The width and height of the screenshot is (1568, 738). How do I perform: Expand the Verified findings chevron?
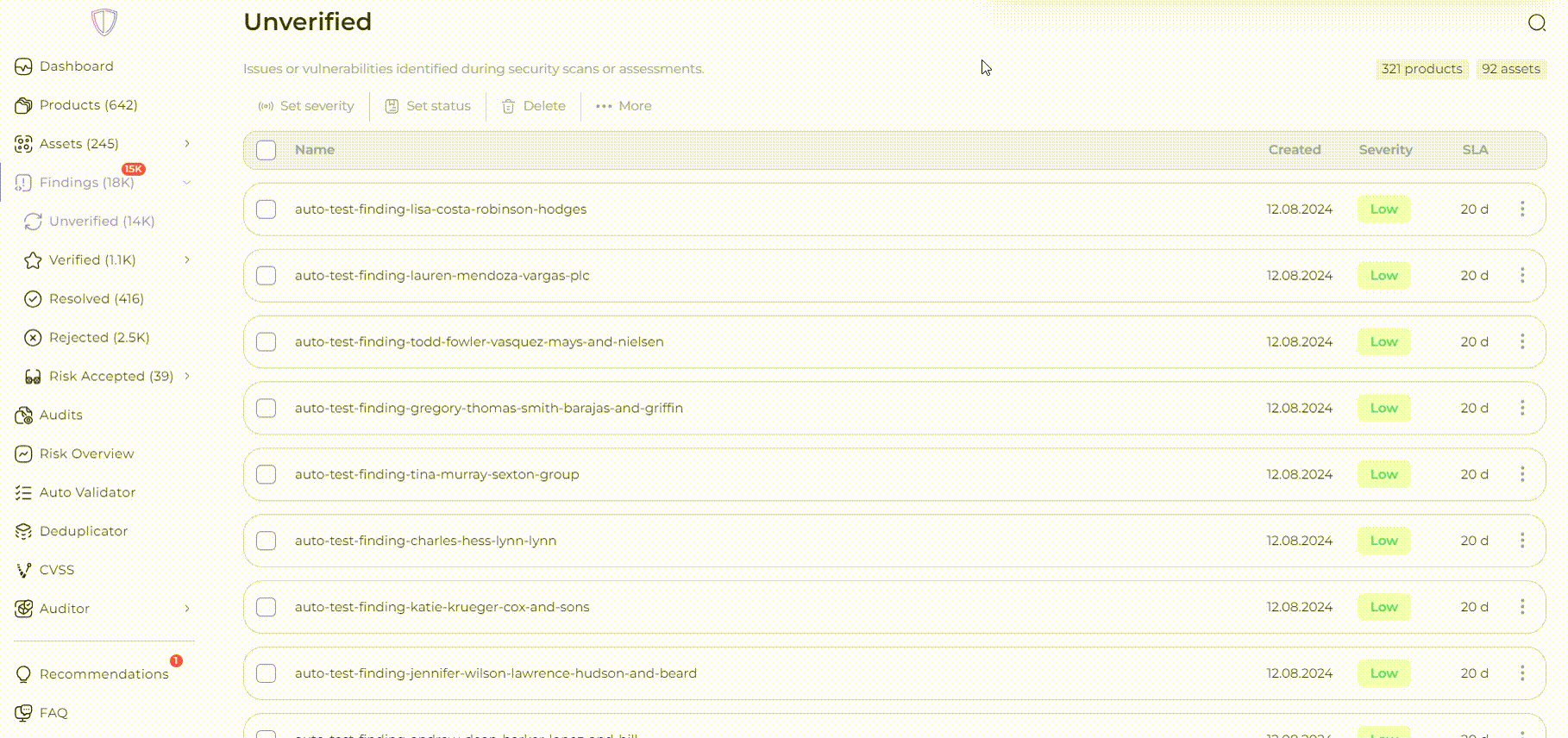coord(187,260)
